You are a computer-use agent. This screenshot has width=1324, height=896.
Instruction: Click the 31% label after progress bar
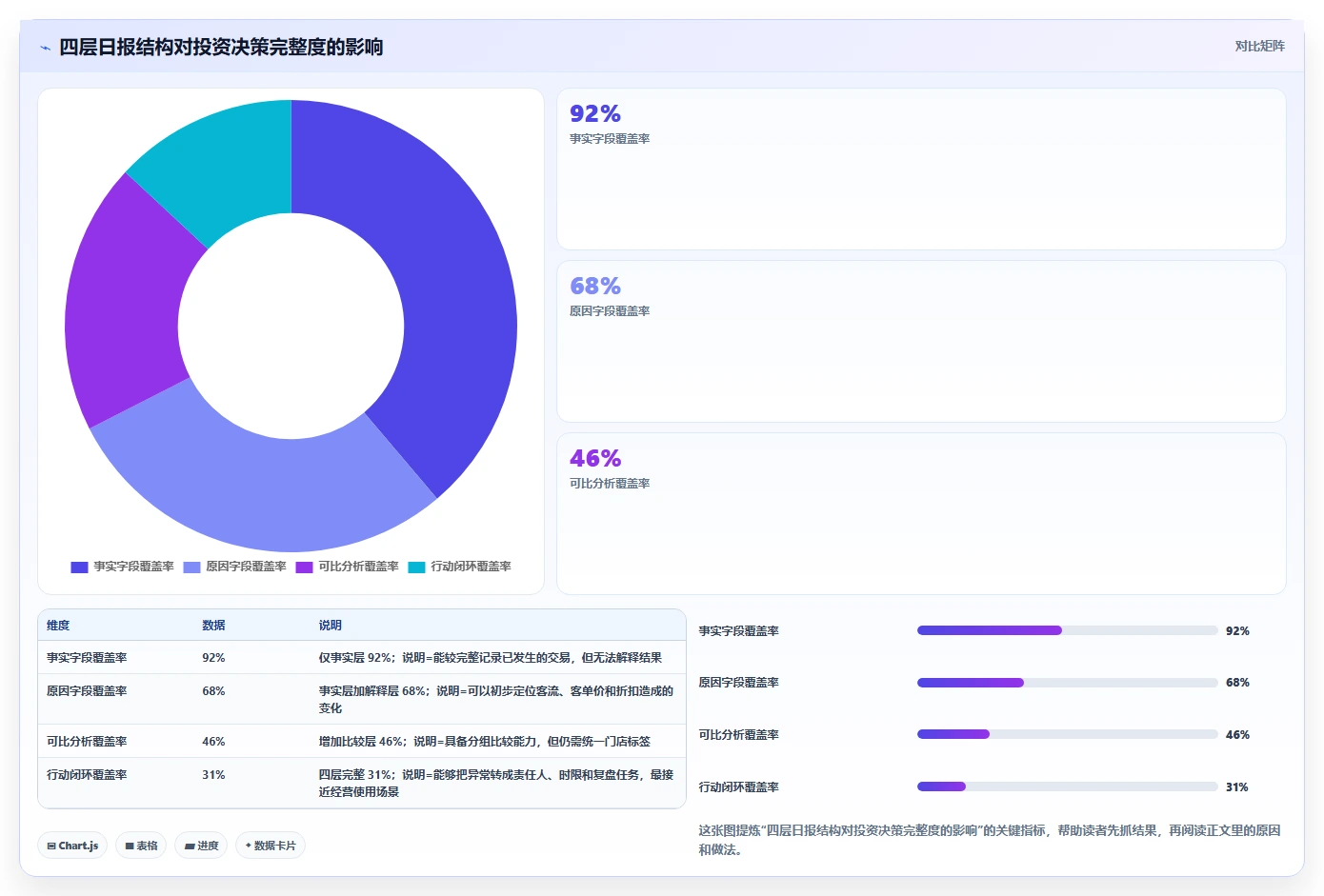[x=1236, y=787]
